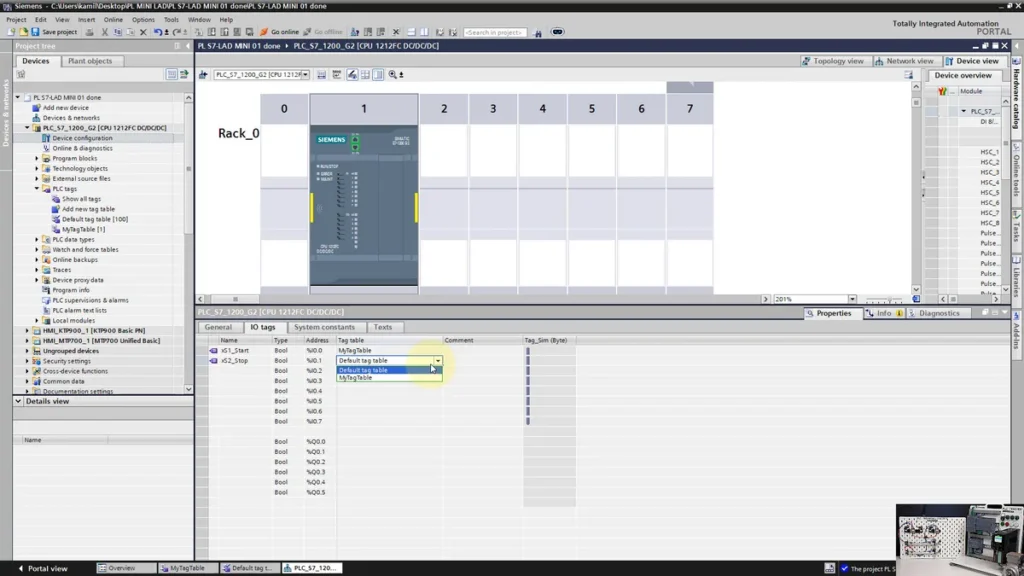Open Devices & networks in project tree
Viewport: 1024px width, 576px height.
(x=71, y=118)
